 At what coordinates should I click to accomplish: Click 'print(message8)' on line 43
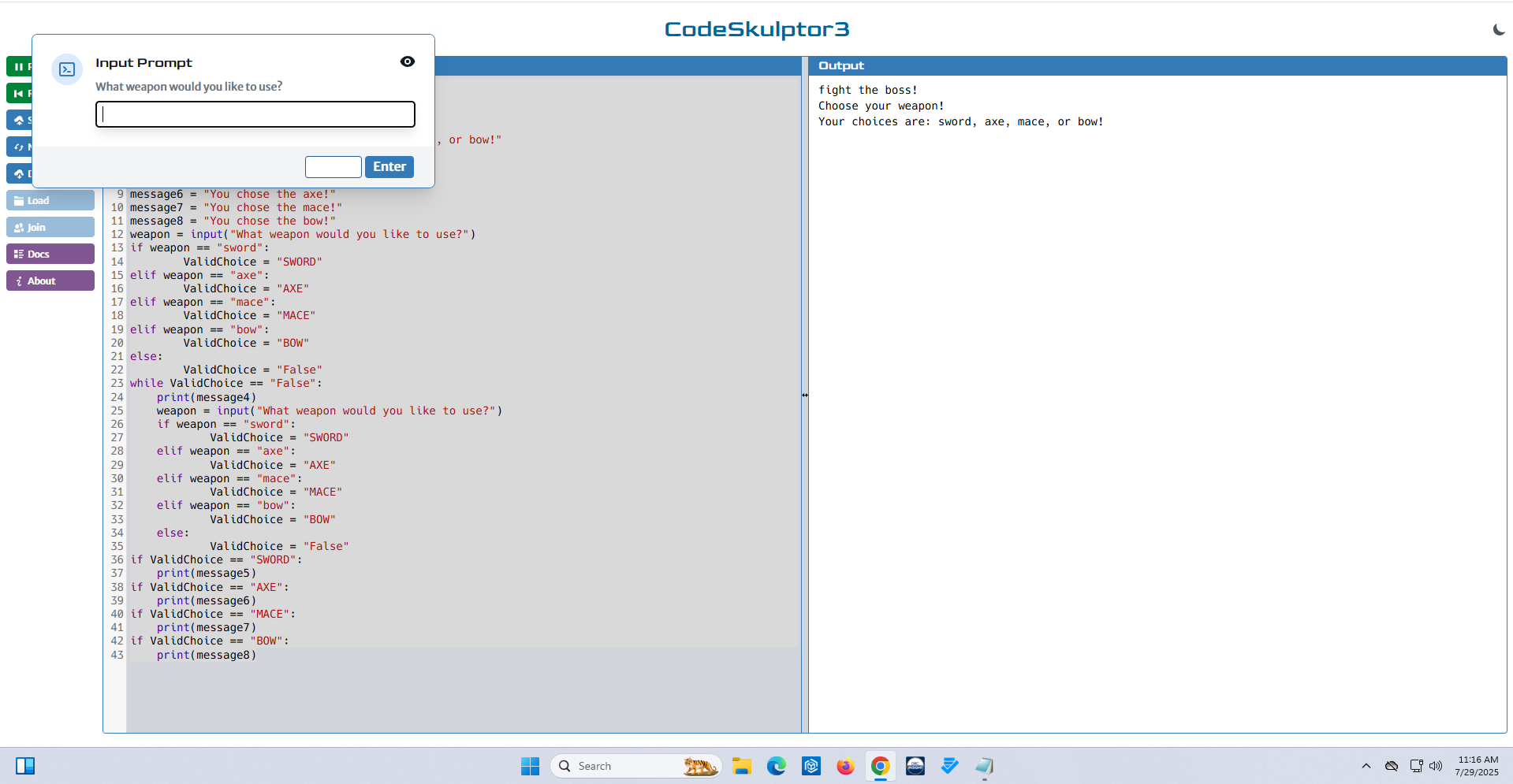(x=207, y=656)
